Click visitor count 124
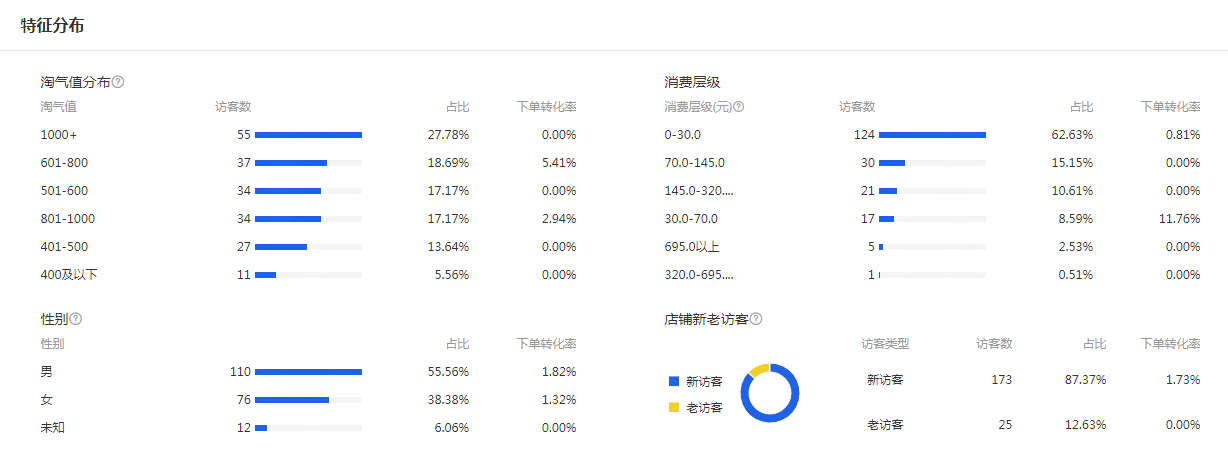This screenshot has width=1228, height=461. coord(864,134)
